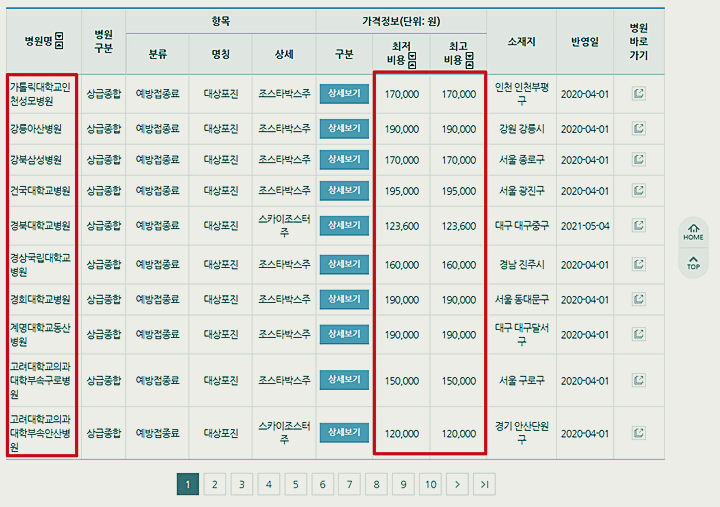The height and width of the screenshot is (507, 720).
Task: Open hospital link icon for 고려대학교 구로병원
Action: [x=639, y=380]
